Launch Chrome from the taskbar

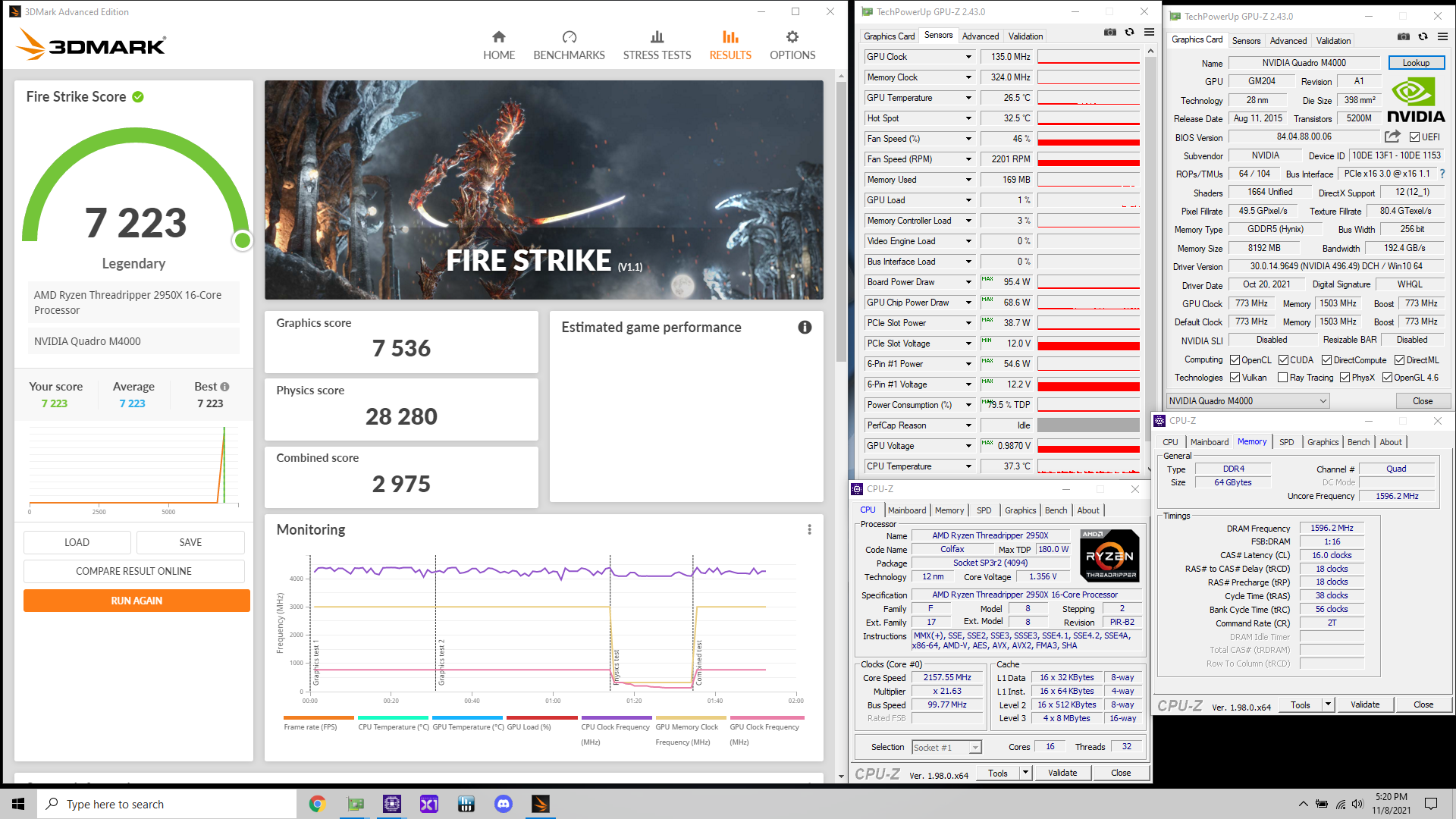coord(317,804)
